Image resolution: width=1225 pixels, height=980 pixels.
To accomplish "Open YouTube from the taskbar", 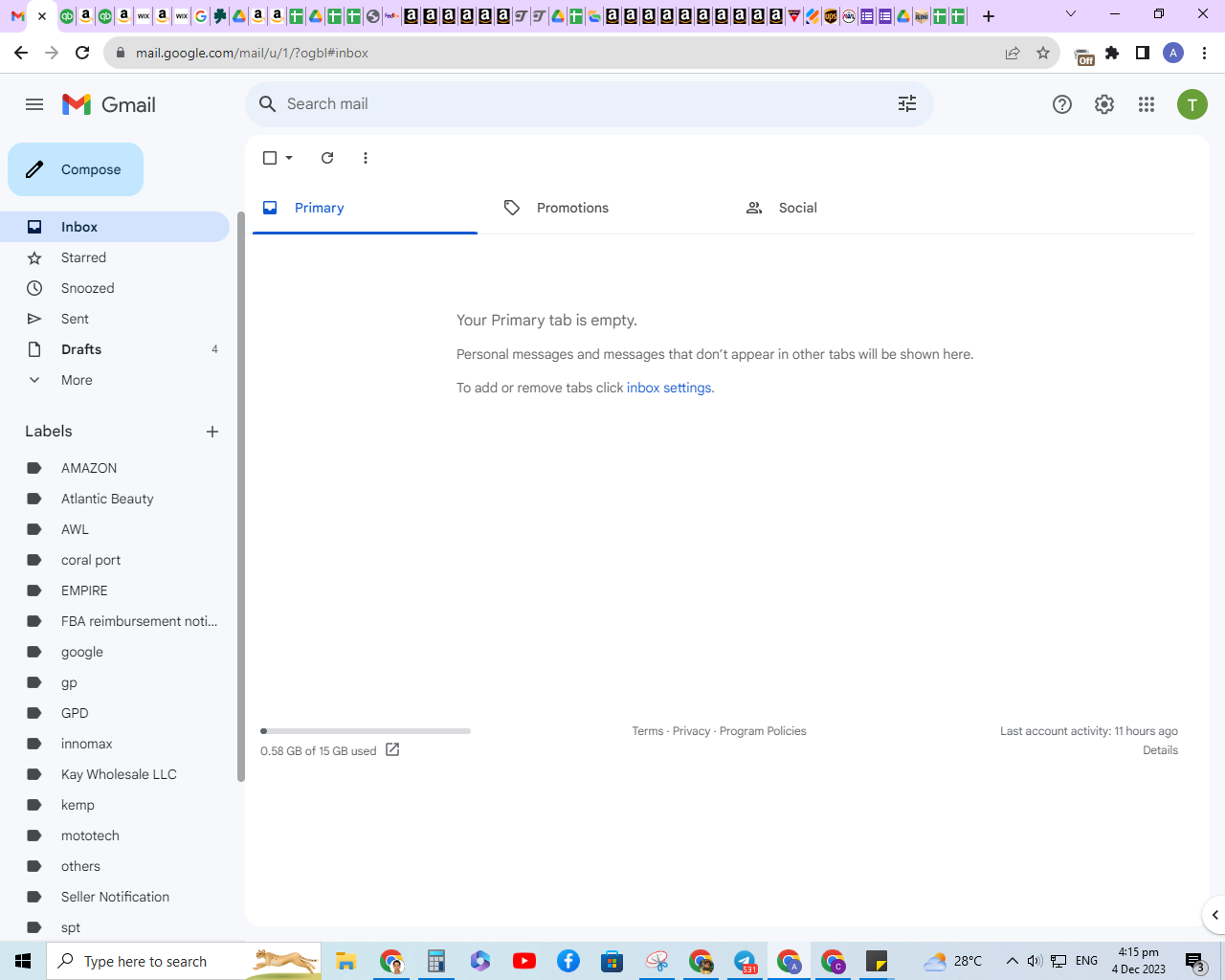I will pos(524,961).
